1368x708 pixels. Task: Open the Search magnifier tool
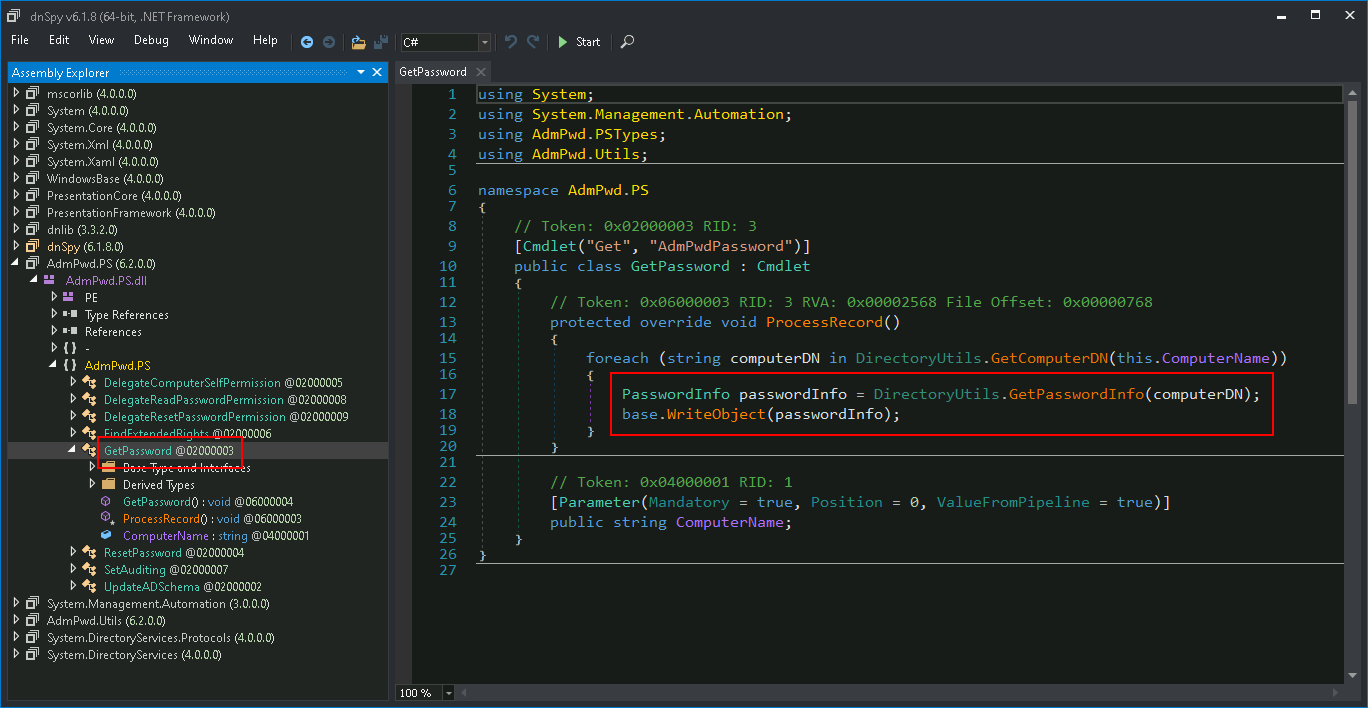(x=627, y=42)
